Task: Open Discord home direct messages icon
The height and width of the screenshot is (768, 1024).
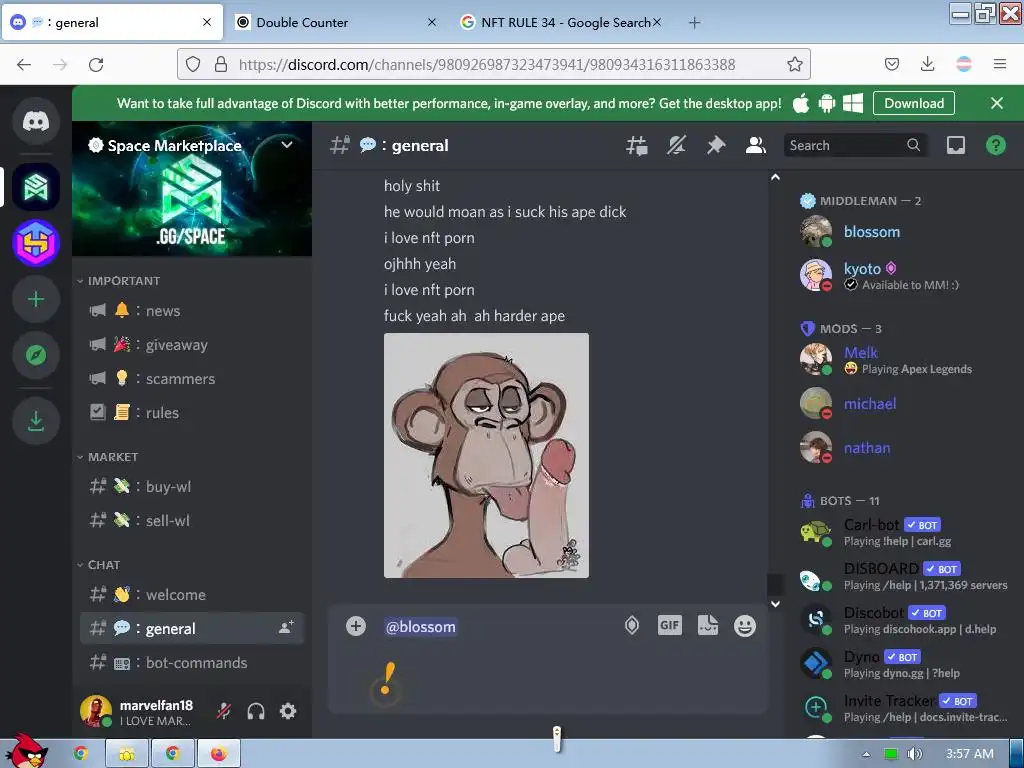Action: click(x=36, y=121)
